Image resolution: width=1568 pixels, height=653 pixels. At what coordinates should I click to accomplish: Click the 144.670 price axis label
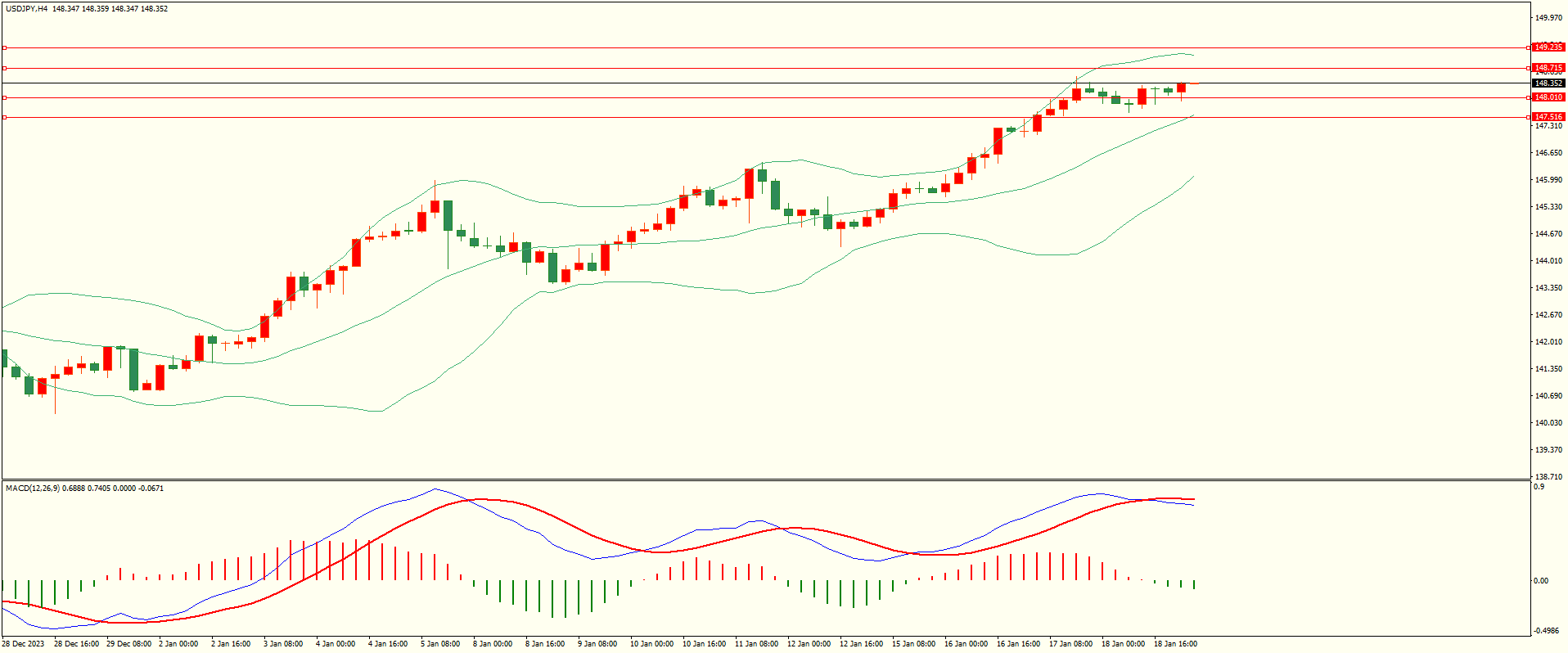1549,234
